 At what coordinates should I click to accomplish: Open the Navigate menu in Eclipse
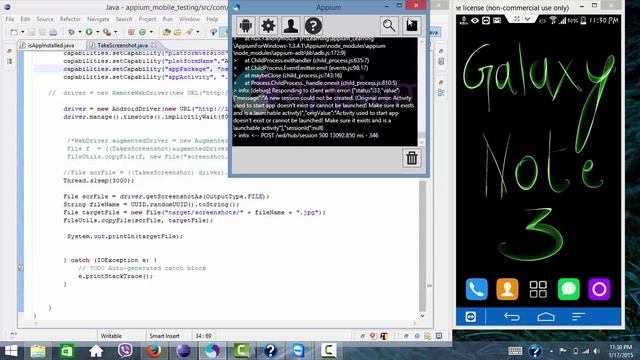pos(98,19)
